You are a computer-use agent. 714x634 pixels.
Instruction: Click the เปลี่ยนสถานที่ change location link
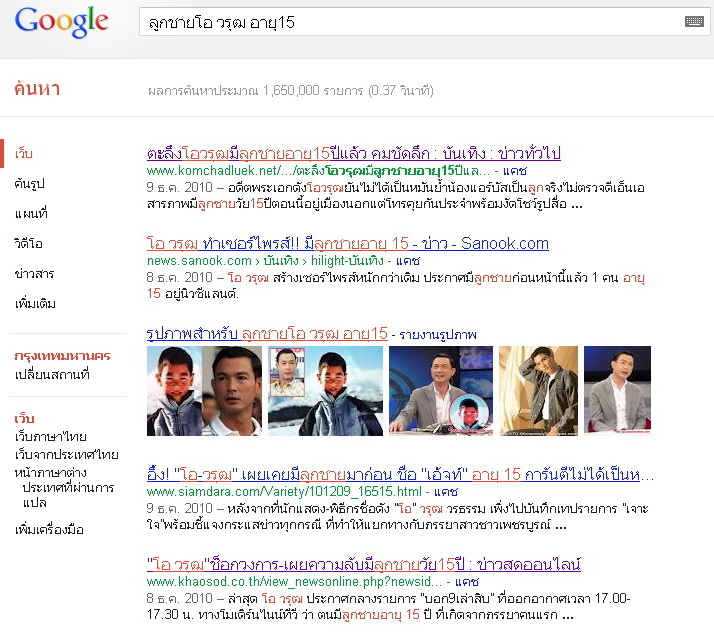coord(52,374)
